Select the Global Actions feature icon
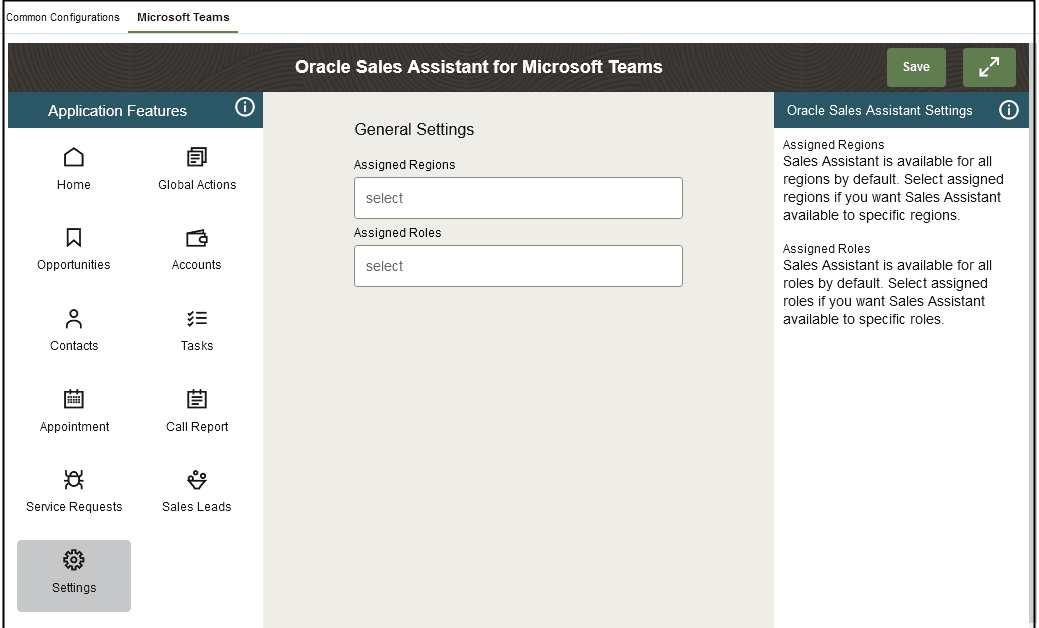The width and height of the screenshot is (1039, 628). pyautogui.click(x=197, y=158)
